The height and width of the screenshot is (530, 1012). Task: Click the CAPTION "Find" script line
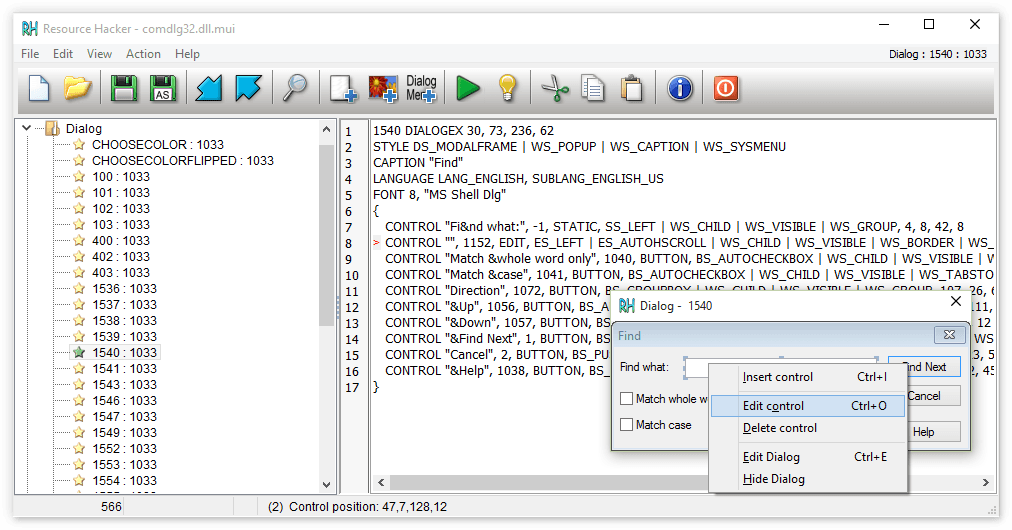(418, 163)
